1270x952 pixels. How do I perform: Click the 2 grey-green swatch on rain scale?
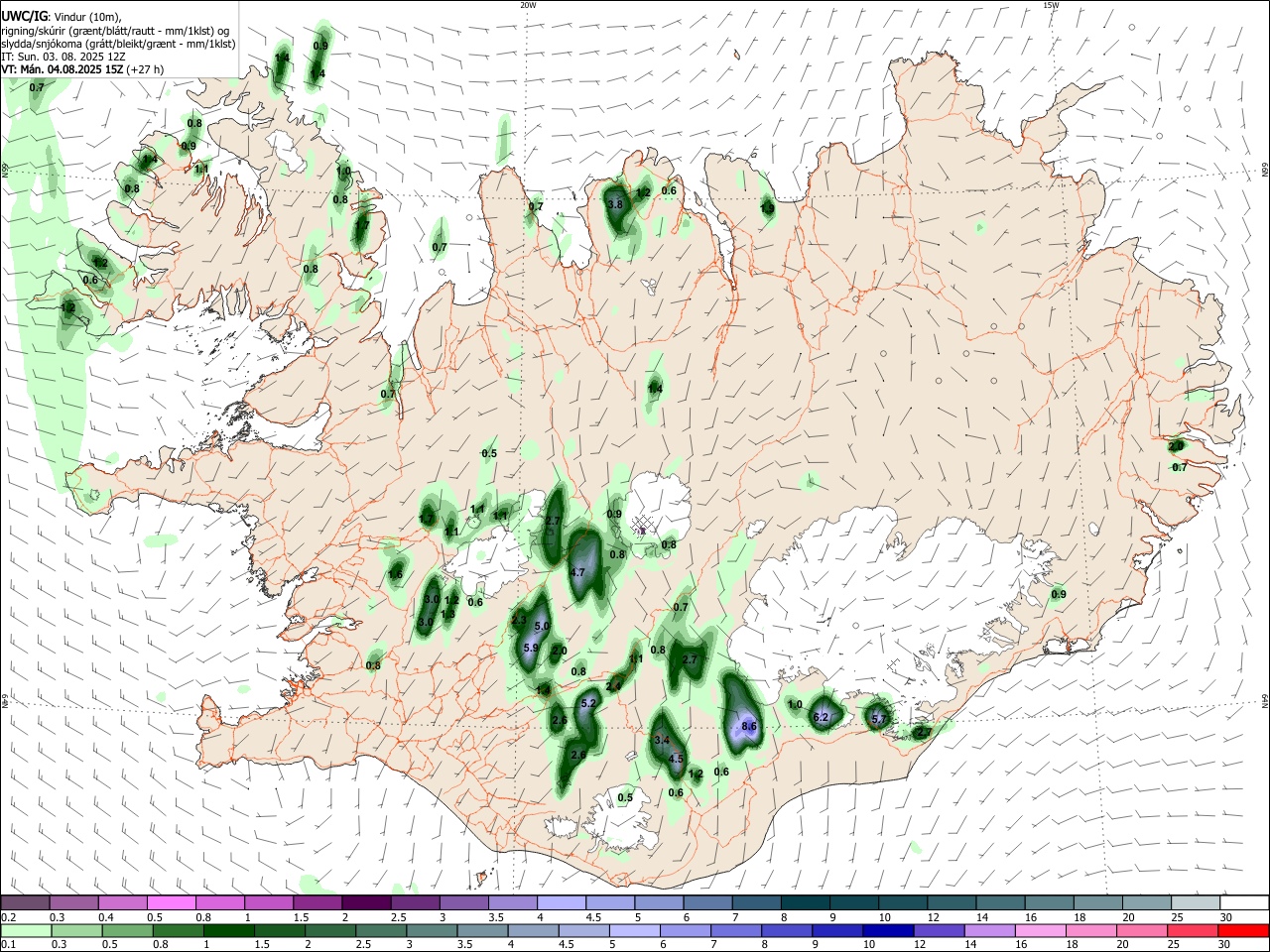point(329,930)
